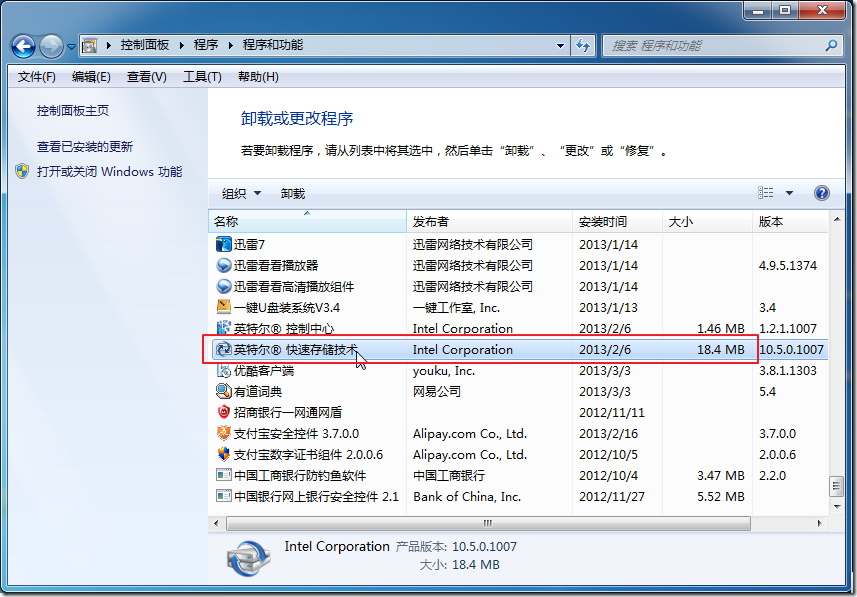Image resolution: width=857 pixels, height=597 pixels.
Task: Click the Refresh button beside address bar
Action: click(x=583, y=46)
